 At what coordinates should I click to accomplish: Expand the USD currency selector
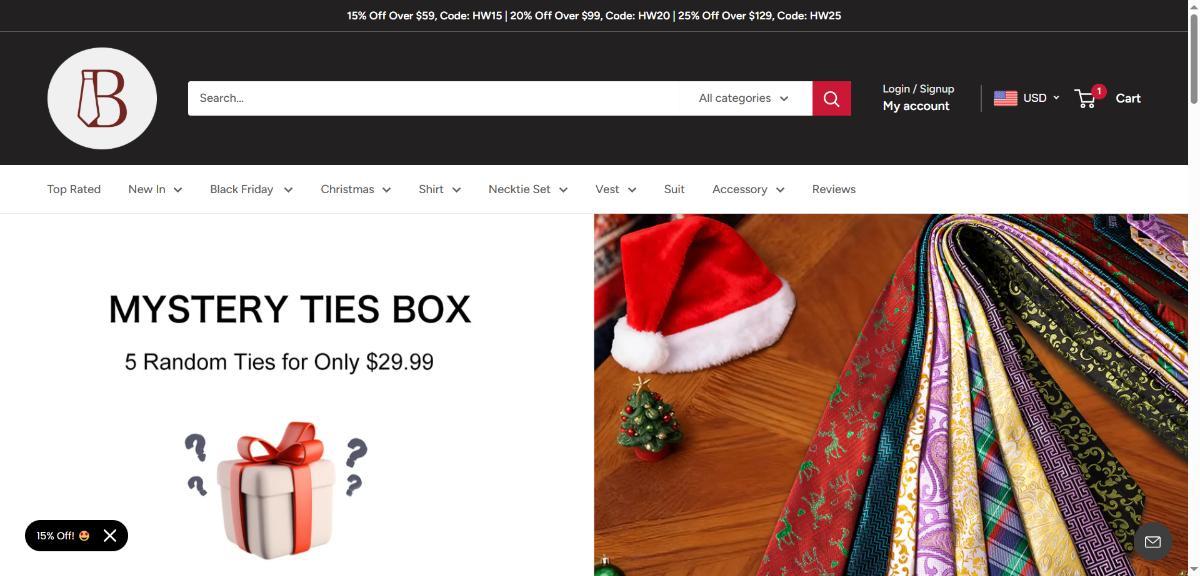click(x=1041, y=98)
